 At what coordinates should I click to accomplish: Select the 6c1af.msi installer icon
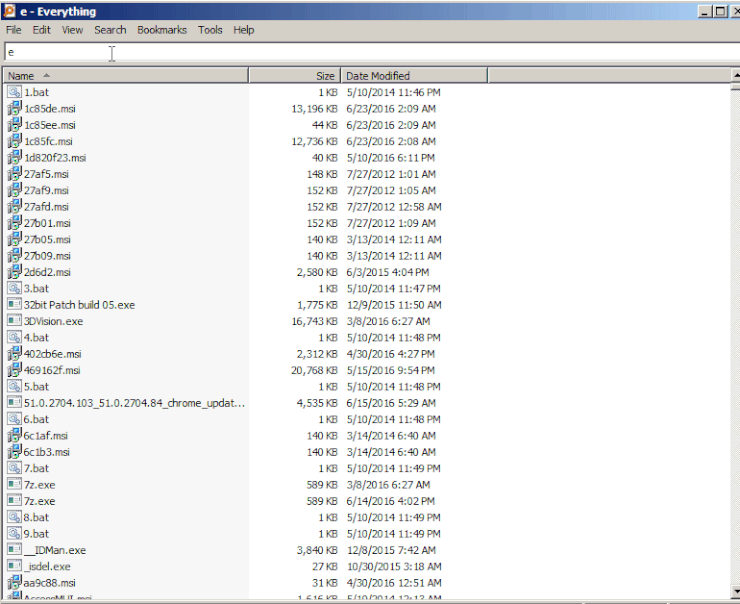(15, 436)
